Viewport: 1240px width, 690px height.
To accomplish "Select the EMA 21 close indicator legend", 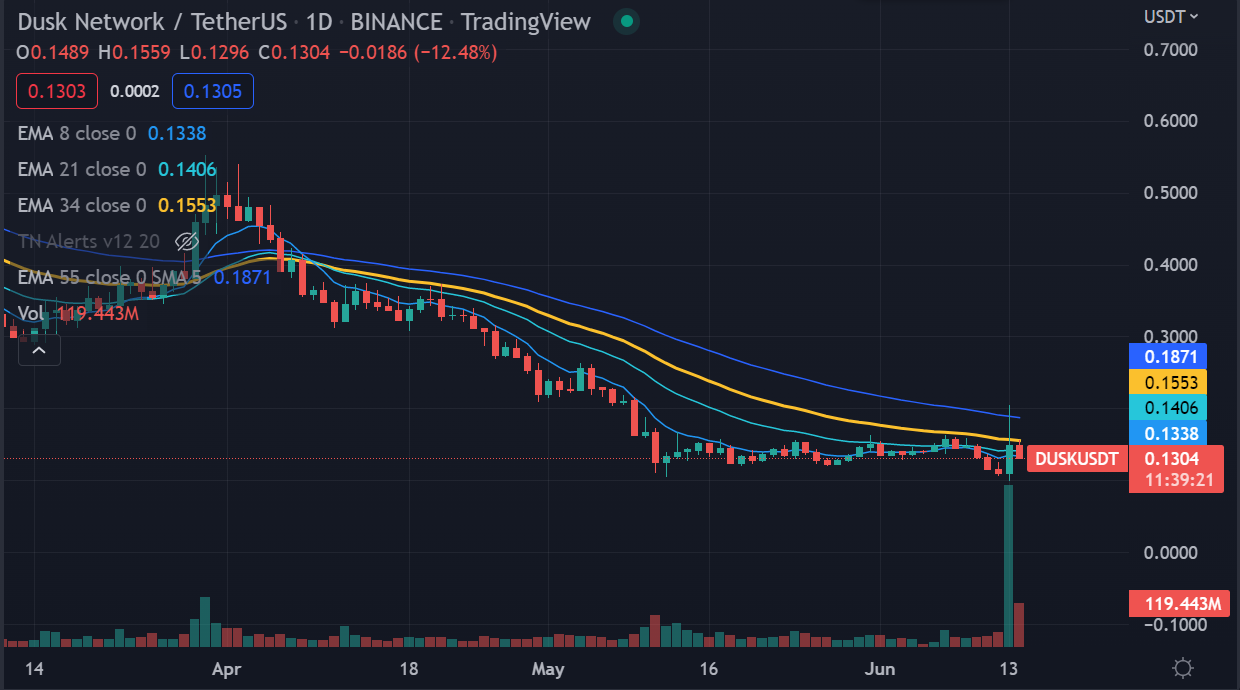I will 117,169.
